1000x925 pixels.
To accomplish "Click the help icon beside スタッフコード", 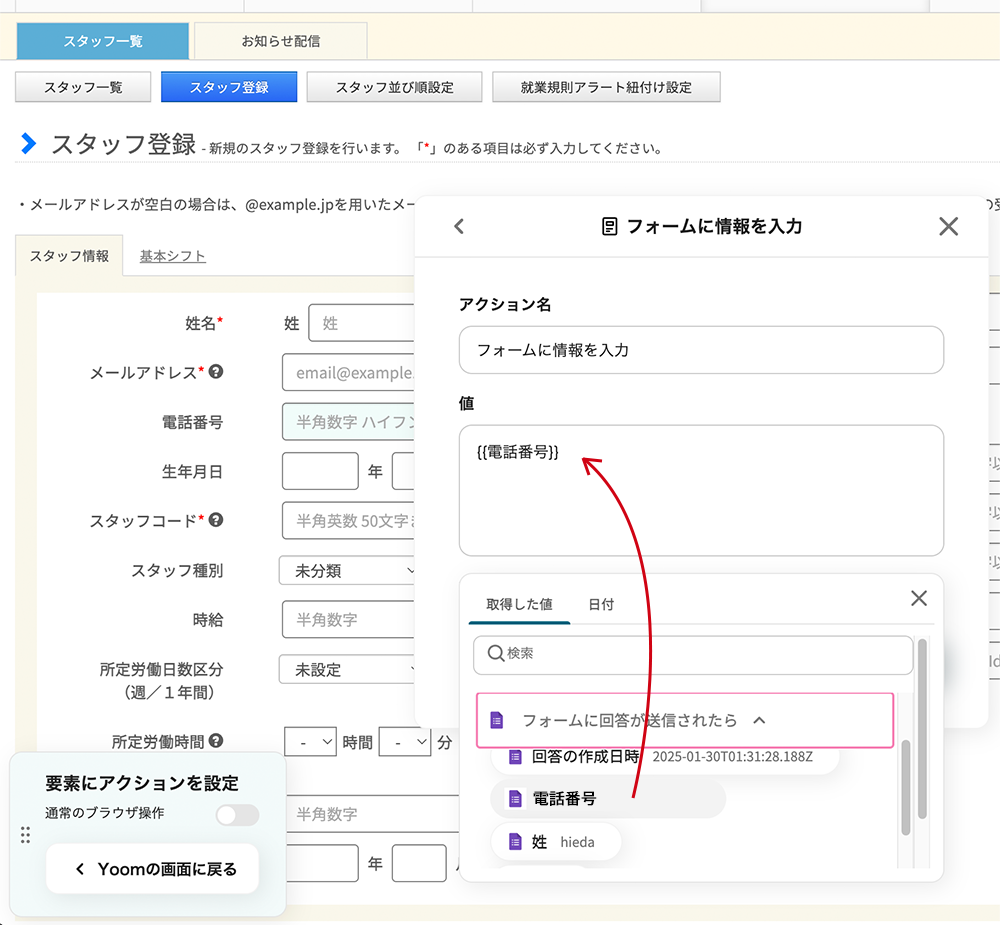I will 216,520.
